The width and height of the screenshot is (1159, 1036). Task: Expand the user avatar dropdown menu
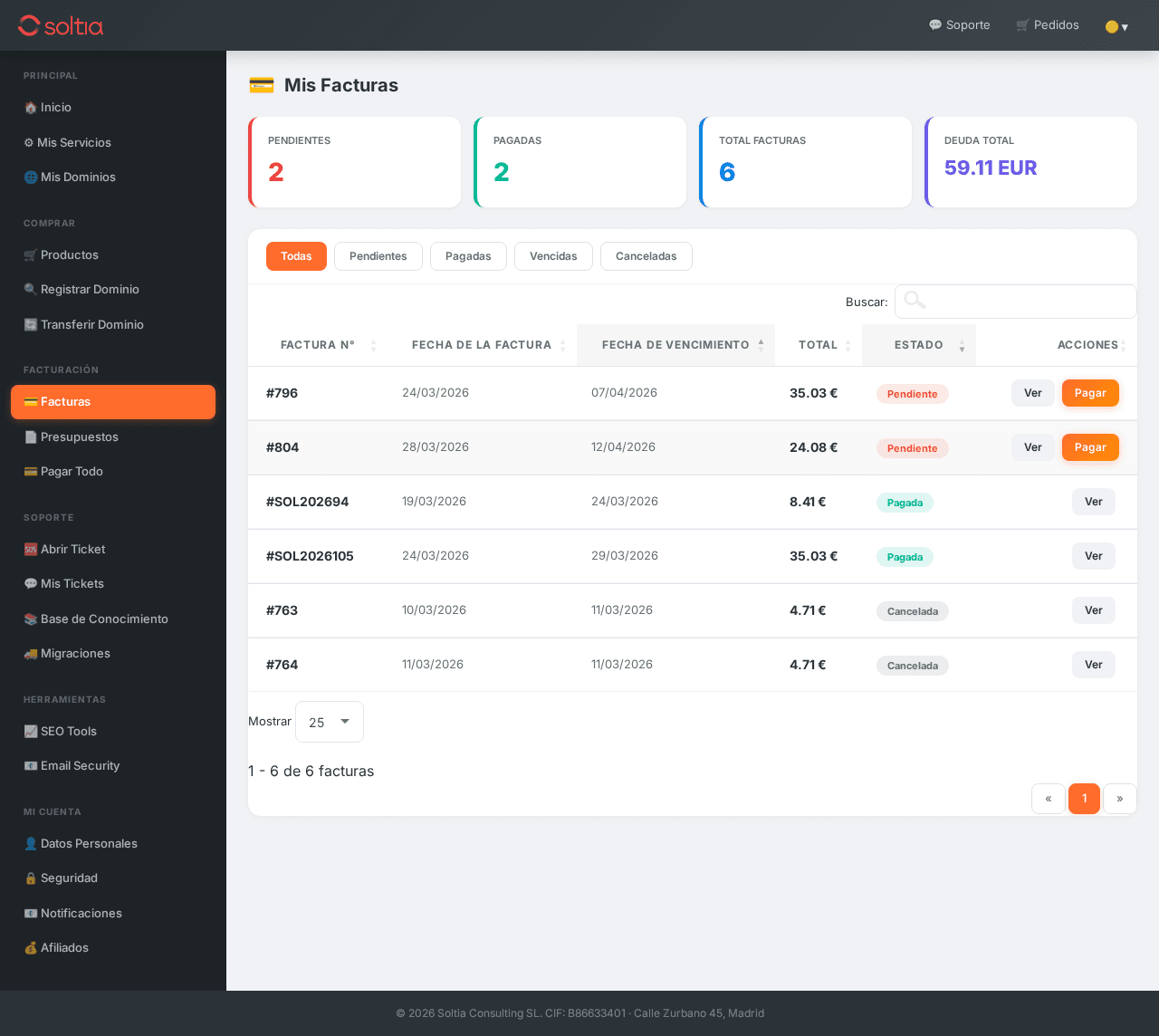pyautogui.click(x=1116, y=26)
